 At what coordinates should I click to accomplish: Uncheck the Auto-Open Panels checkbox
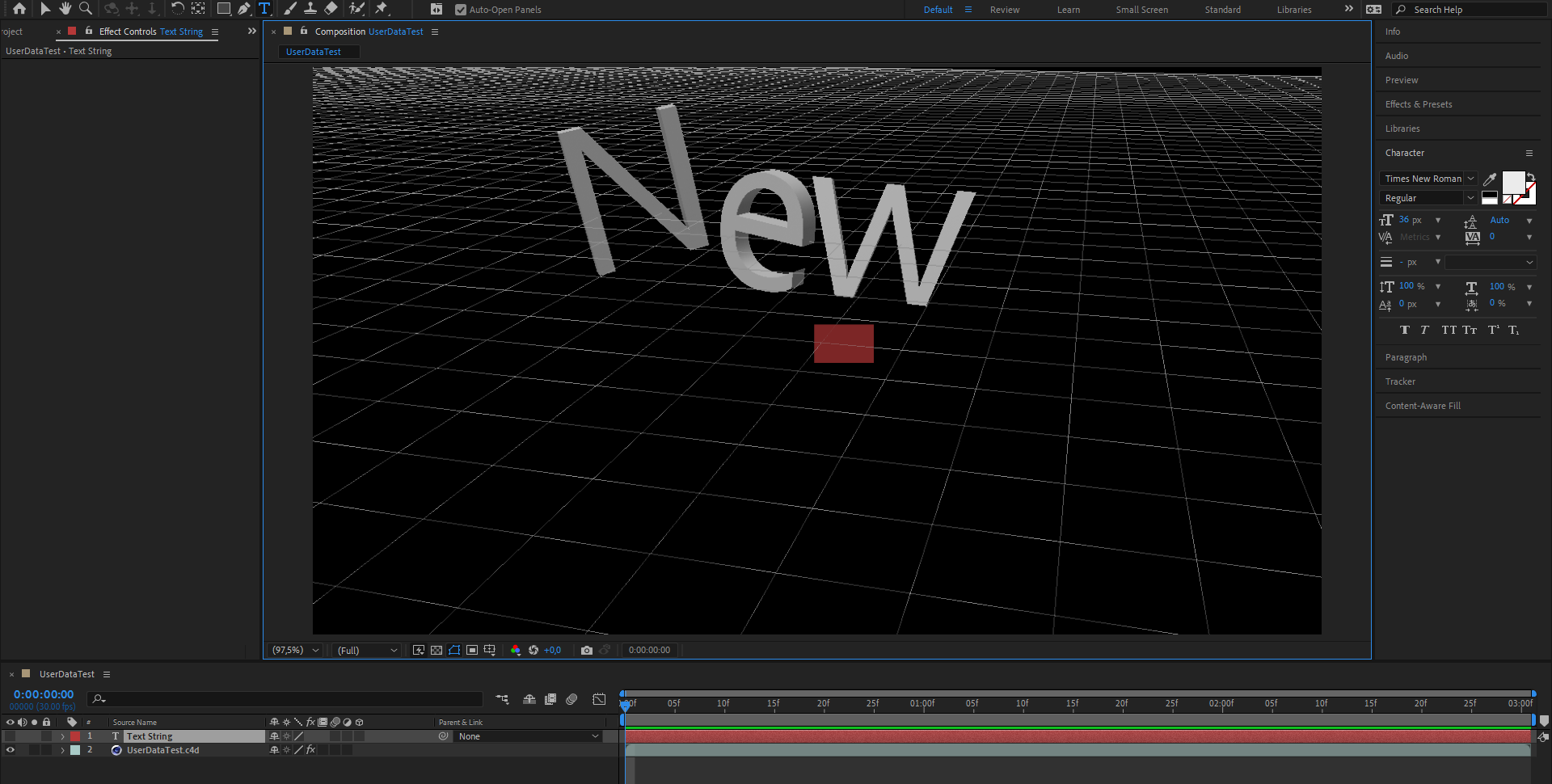[x=461, y=10]
